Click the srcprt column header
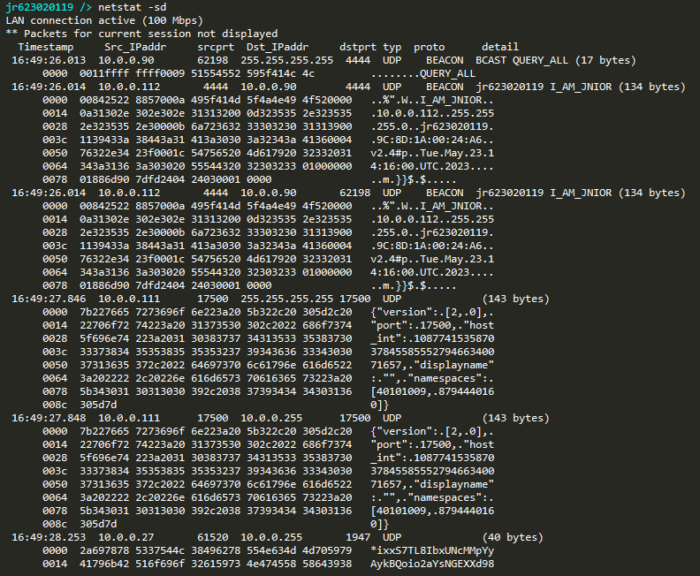700x576 pixels. pos(216,47)
